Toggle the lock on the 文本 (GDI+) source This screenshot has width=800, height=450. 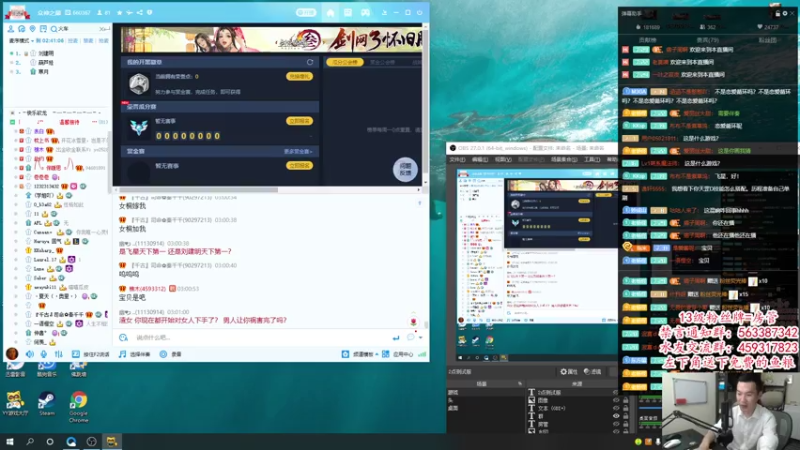(626, 408)
